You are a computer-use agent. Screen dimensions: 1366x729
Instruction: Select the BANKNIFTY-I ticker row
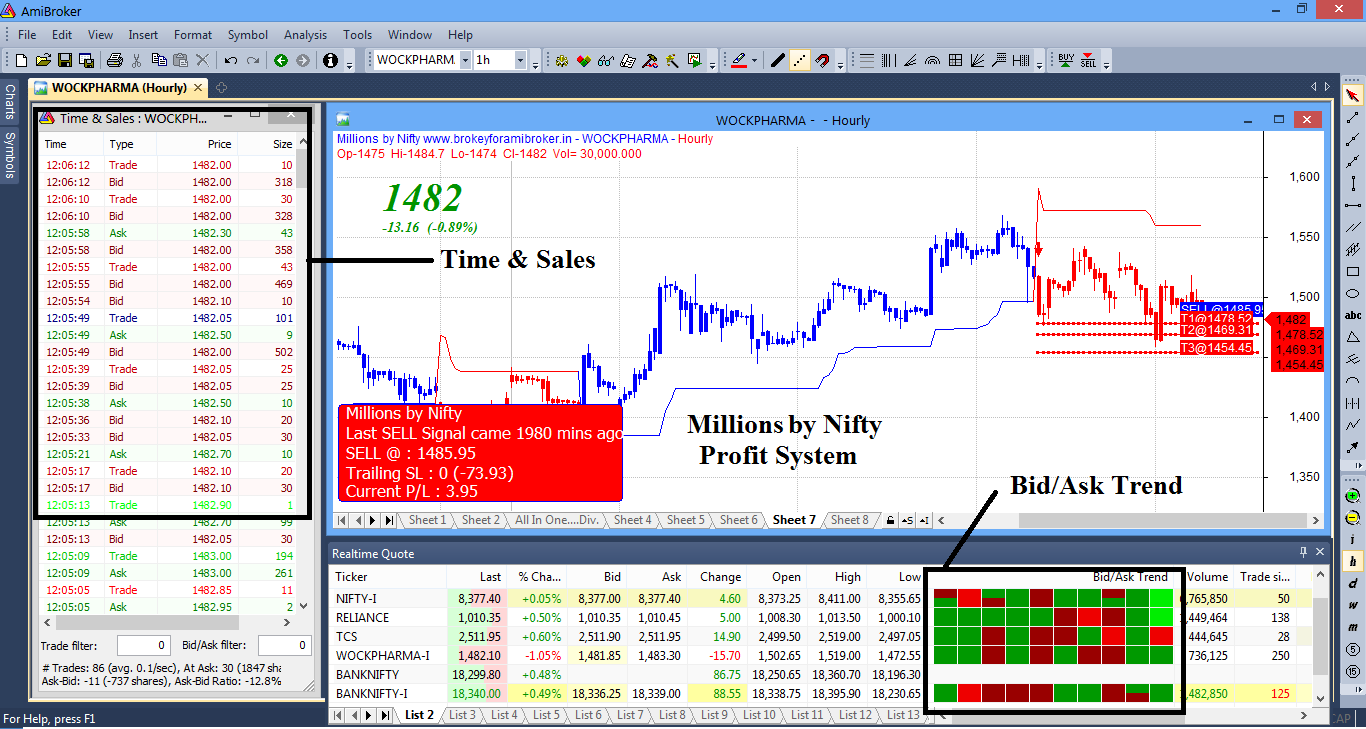820,694
